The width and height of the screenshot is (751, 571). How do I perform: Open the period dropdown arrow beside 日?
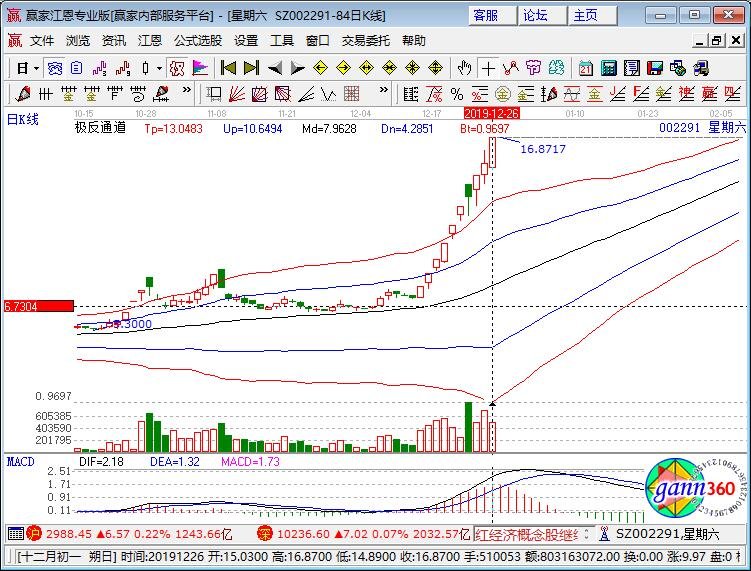point(36,68)
